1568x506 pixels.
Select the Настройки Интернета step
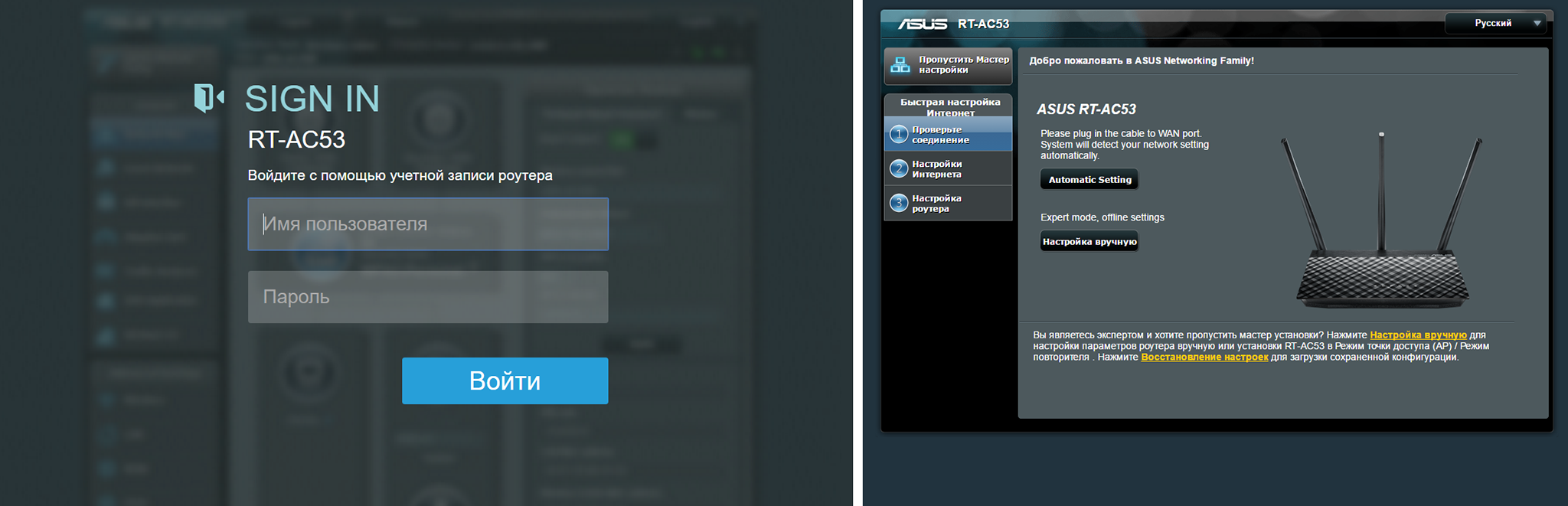point(948,169)
